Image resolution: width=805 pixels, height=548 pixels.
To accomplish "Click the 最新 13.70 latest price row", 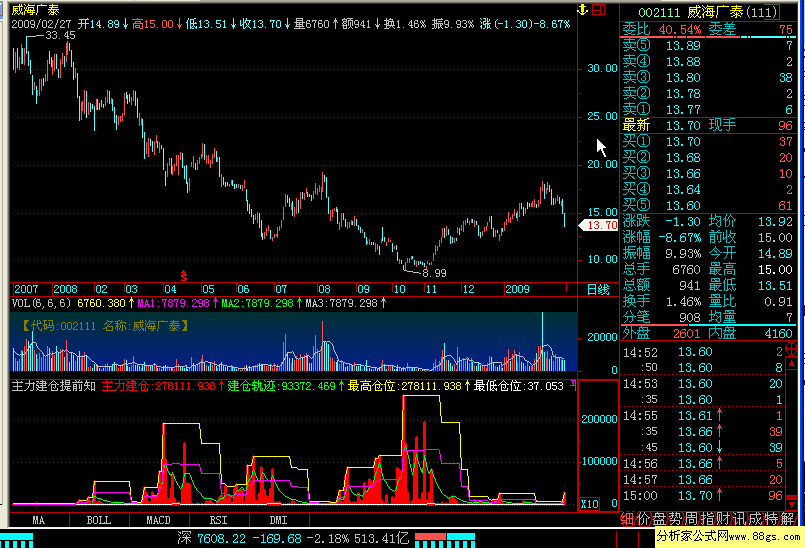I will tap(708, 125).
